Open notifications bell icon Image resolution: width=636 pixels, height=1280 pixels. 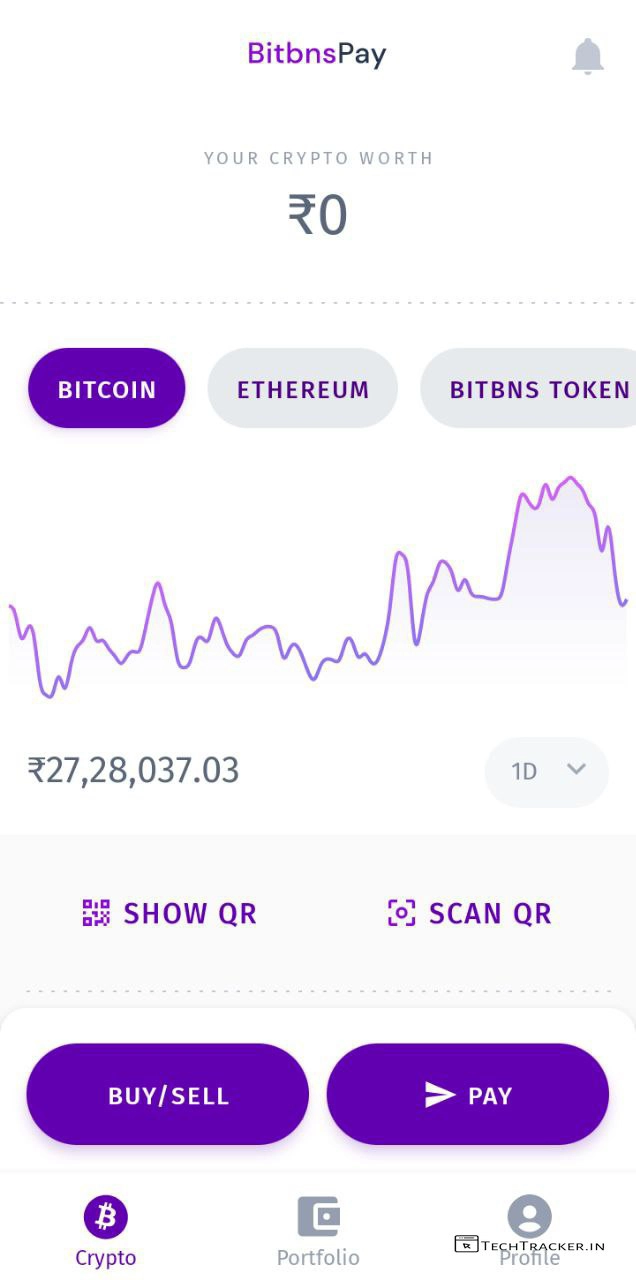click(x=588, y=57)
